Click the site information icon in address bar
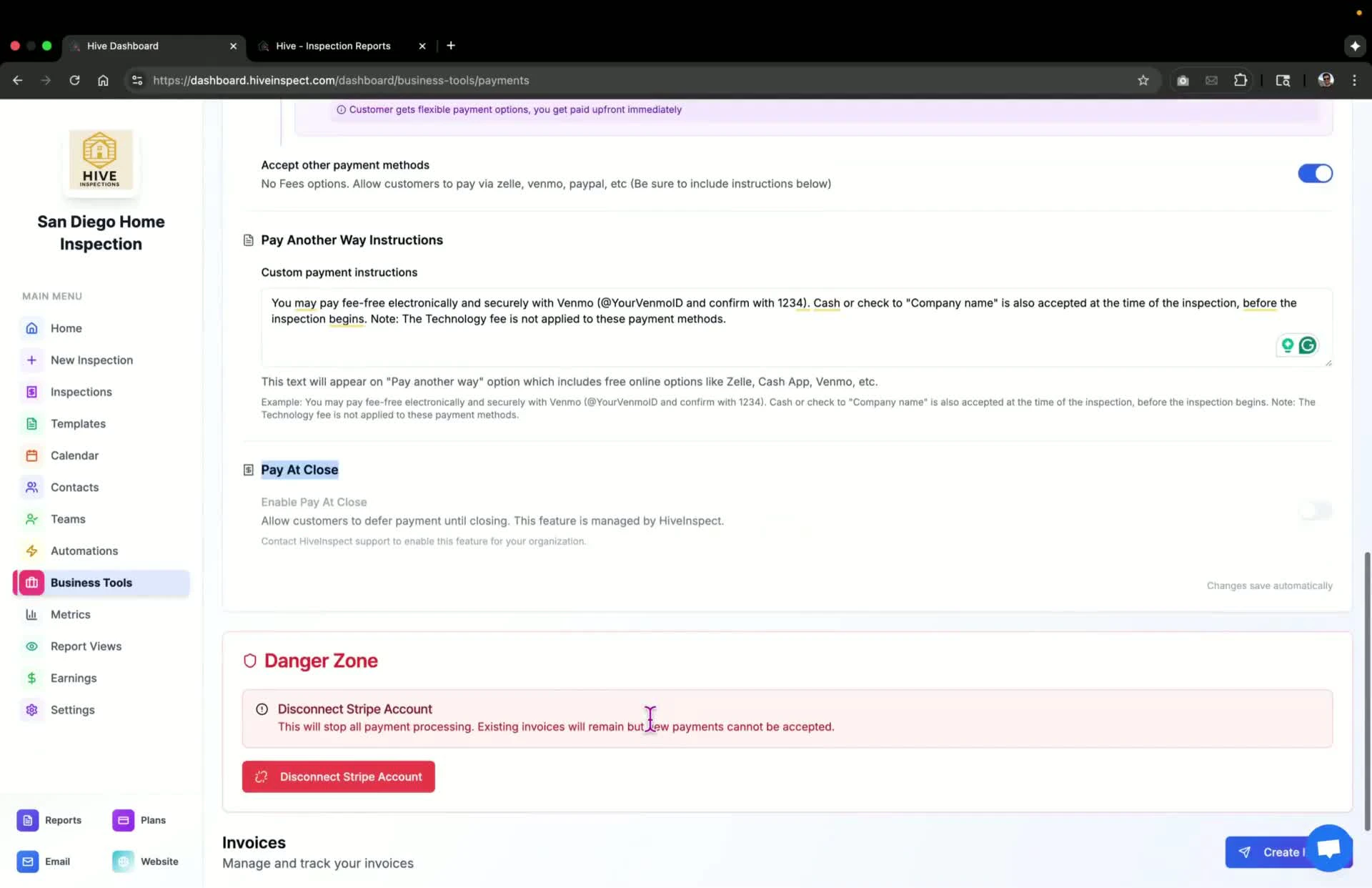The image size is (1372, 888). coord(137,80)
